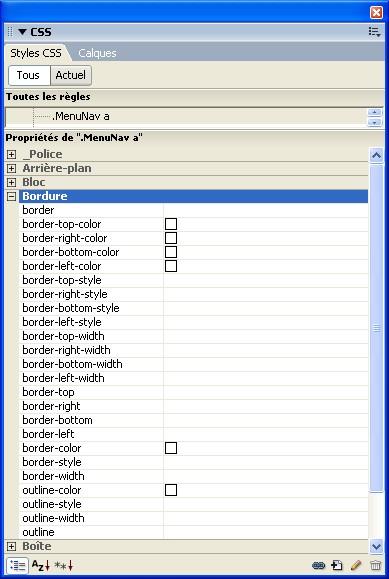Click the Attach Style Sheet link icon
This screenshot has width=389, height=579.
coord(318,565)
